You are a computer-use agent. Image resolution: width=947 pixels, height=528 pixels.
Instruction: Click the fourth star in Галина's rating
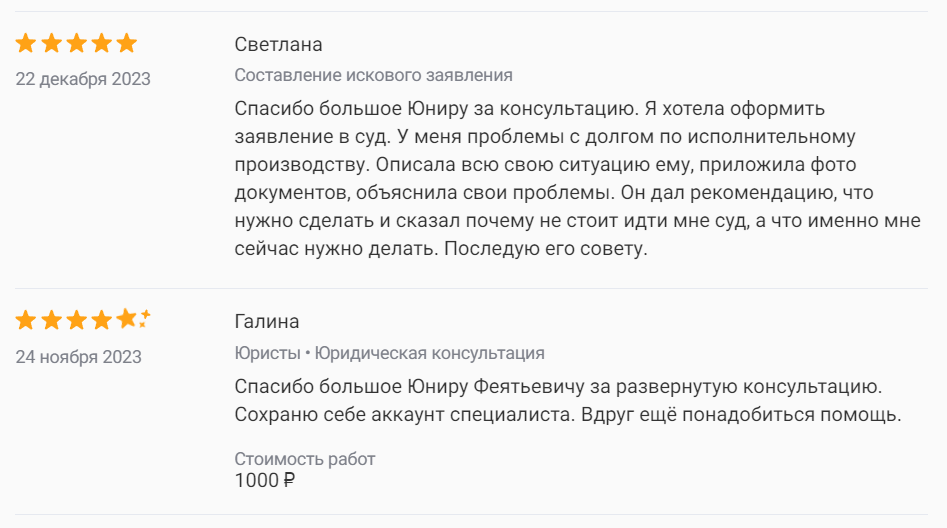(101, 321)
